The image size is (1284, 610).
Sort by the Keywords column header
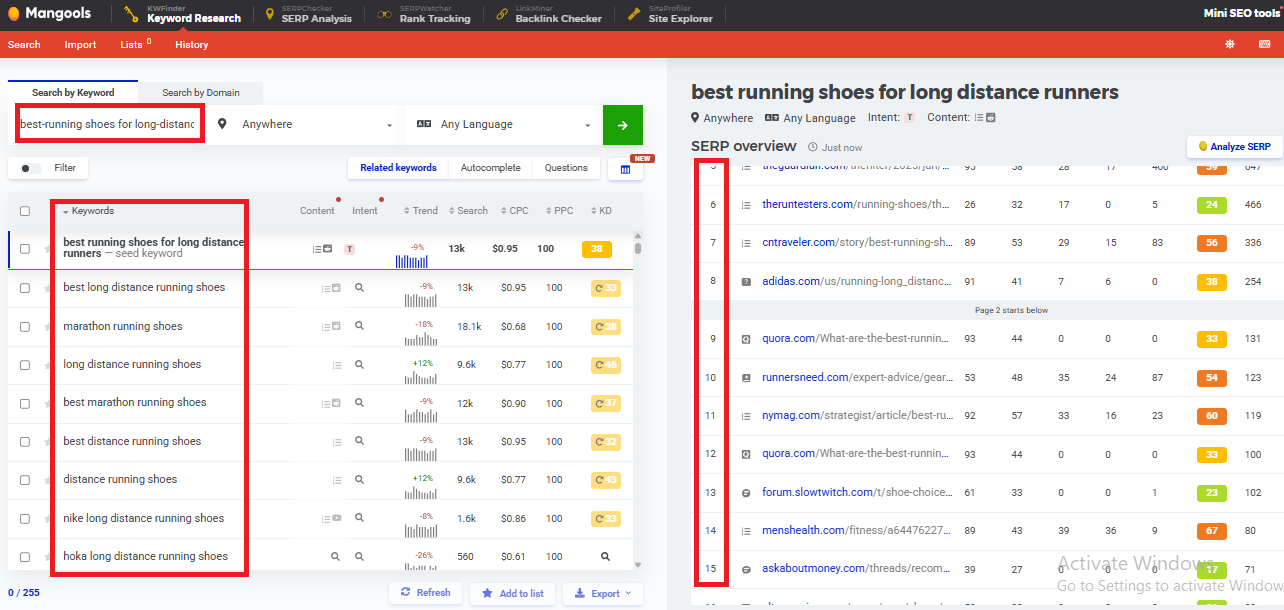89,211
